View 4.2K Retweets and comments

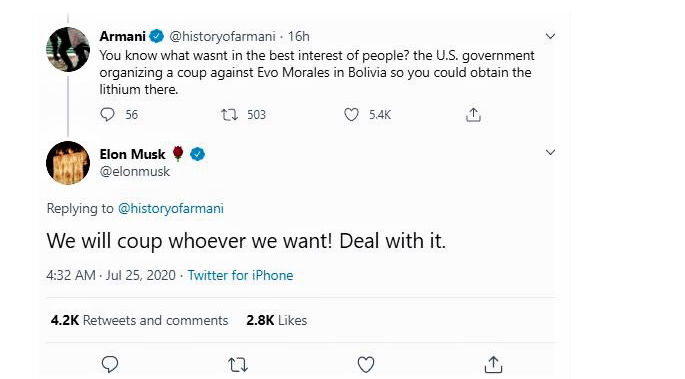[x=139, y=320]
